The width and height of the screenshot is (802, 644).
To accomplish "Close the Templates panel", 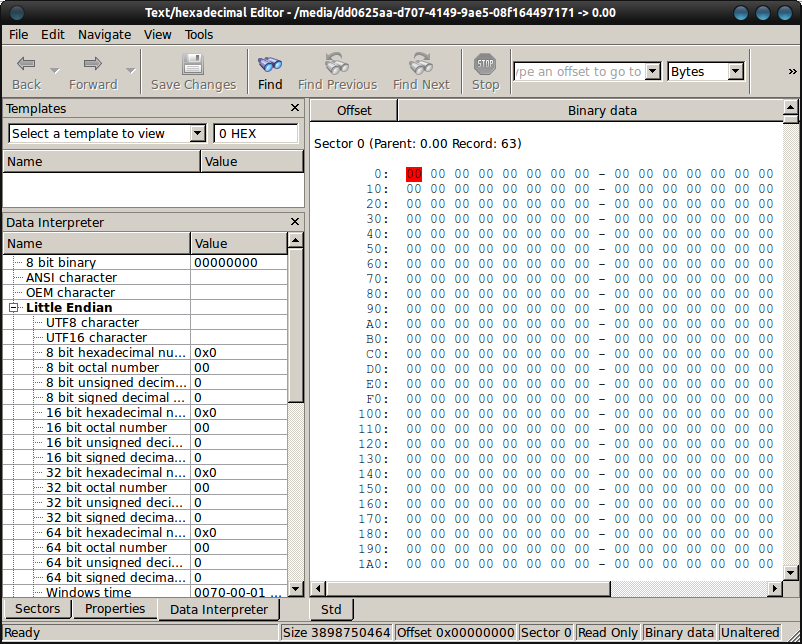I will pos(295,108).
